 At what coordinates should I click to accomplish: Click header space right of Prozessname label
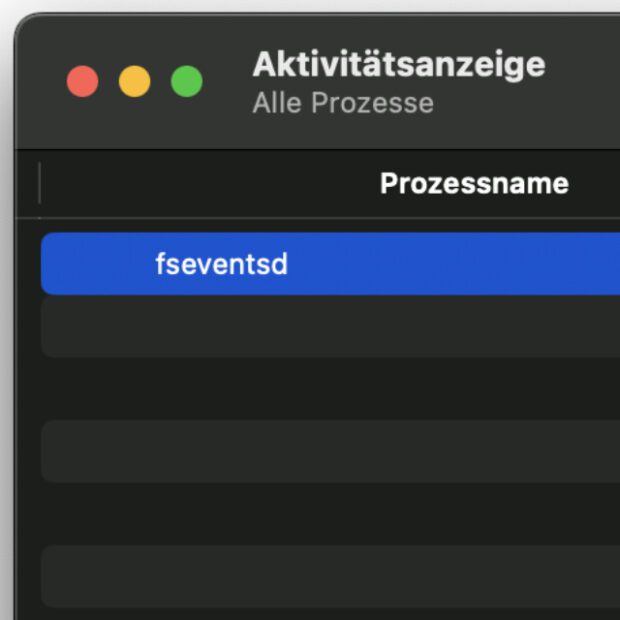[598, 184]
